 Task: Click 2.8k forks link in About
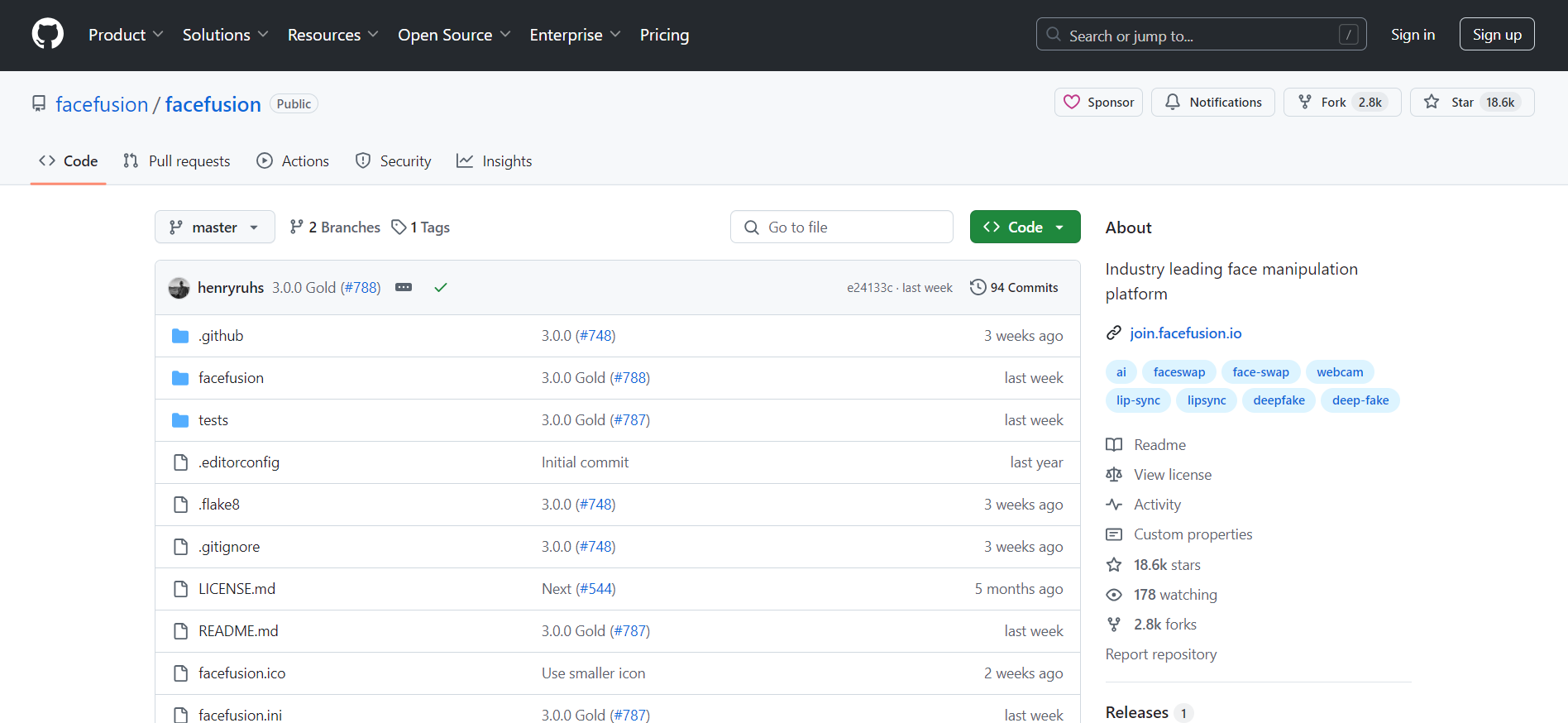point(1164,624)
